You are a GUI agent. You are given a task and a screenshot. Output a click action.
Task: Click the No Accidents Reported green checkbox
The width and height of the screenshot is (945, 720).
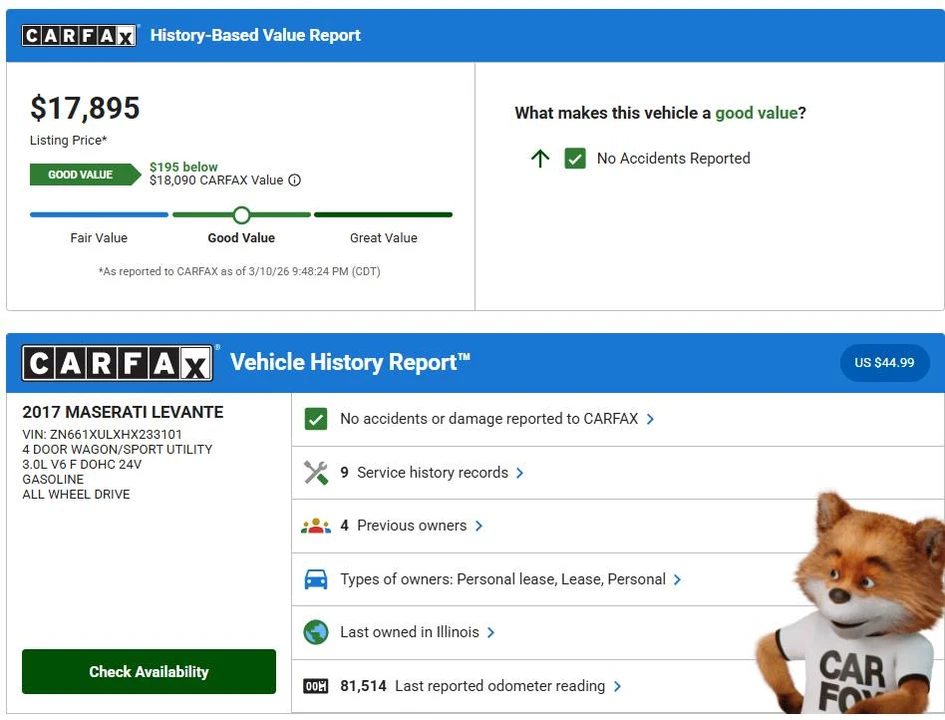click(x=575, y=158)
